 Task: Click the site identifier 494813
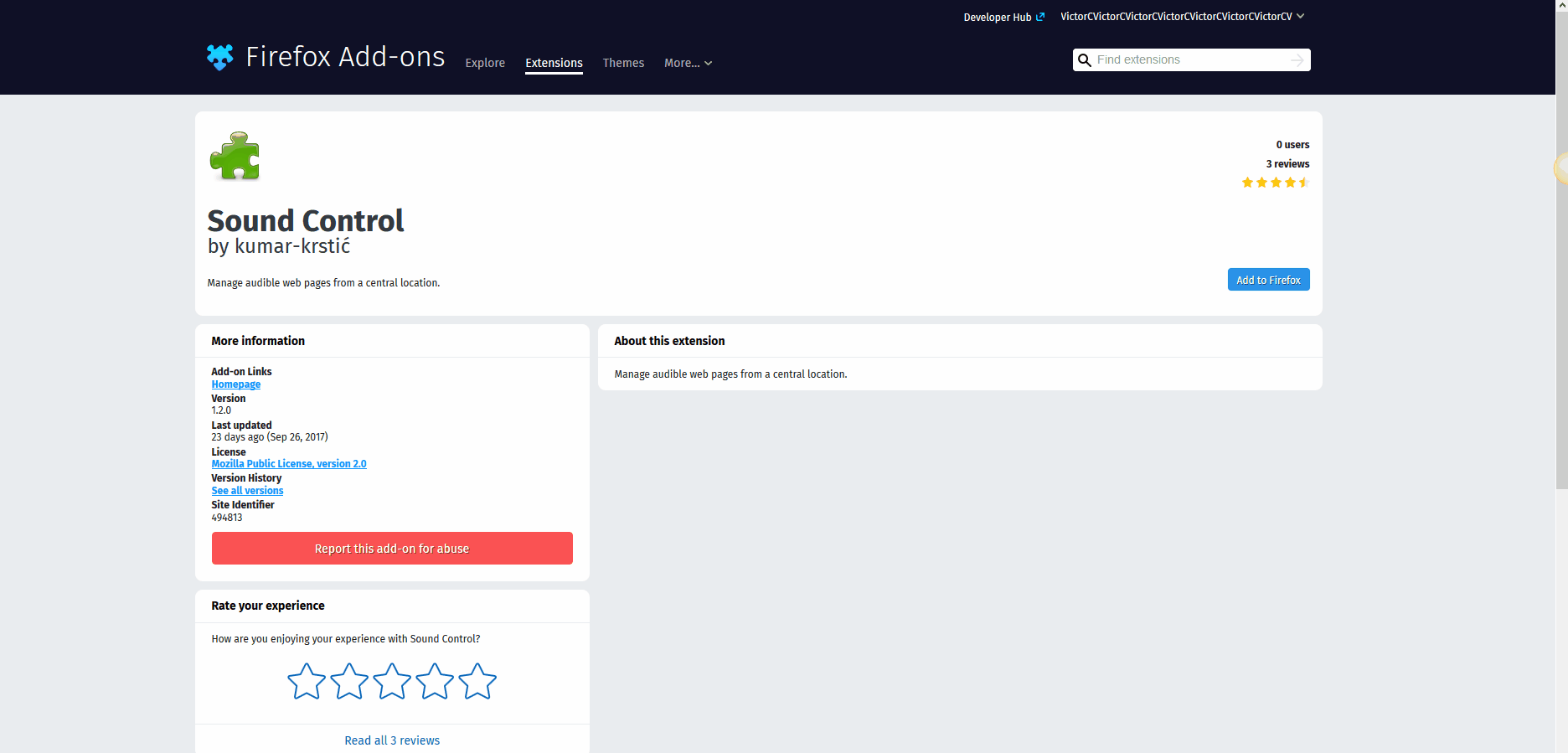227,518
